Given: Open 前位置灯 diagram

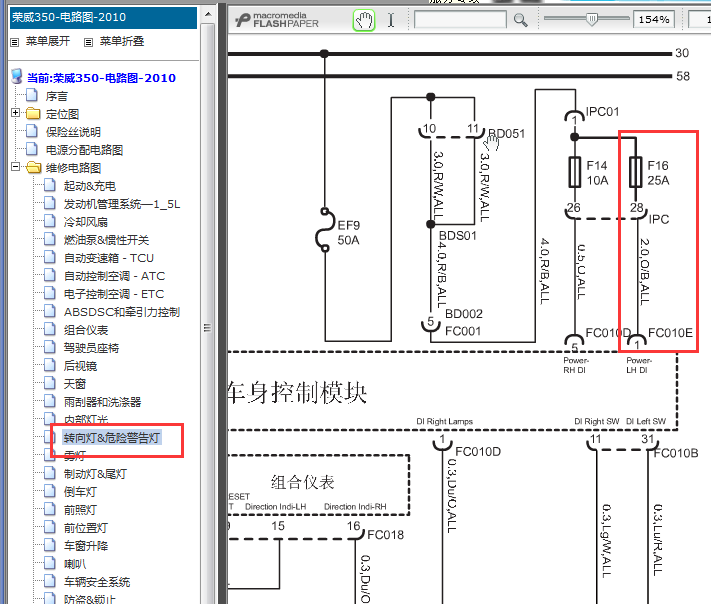Looking at the screenshot, I should pyautogui.click(x=86, y=528).
